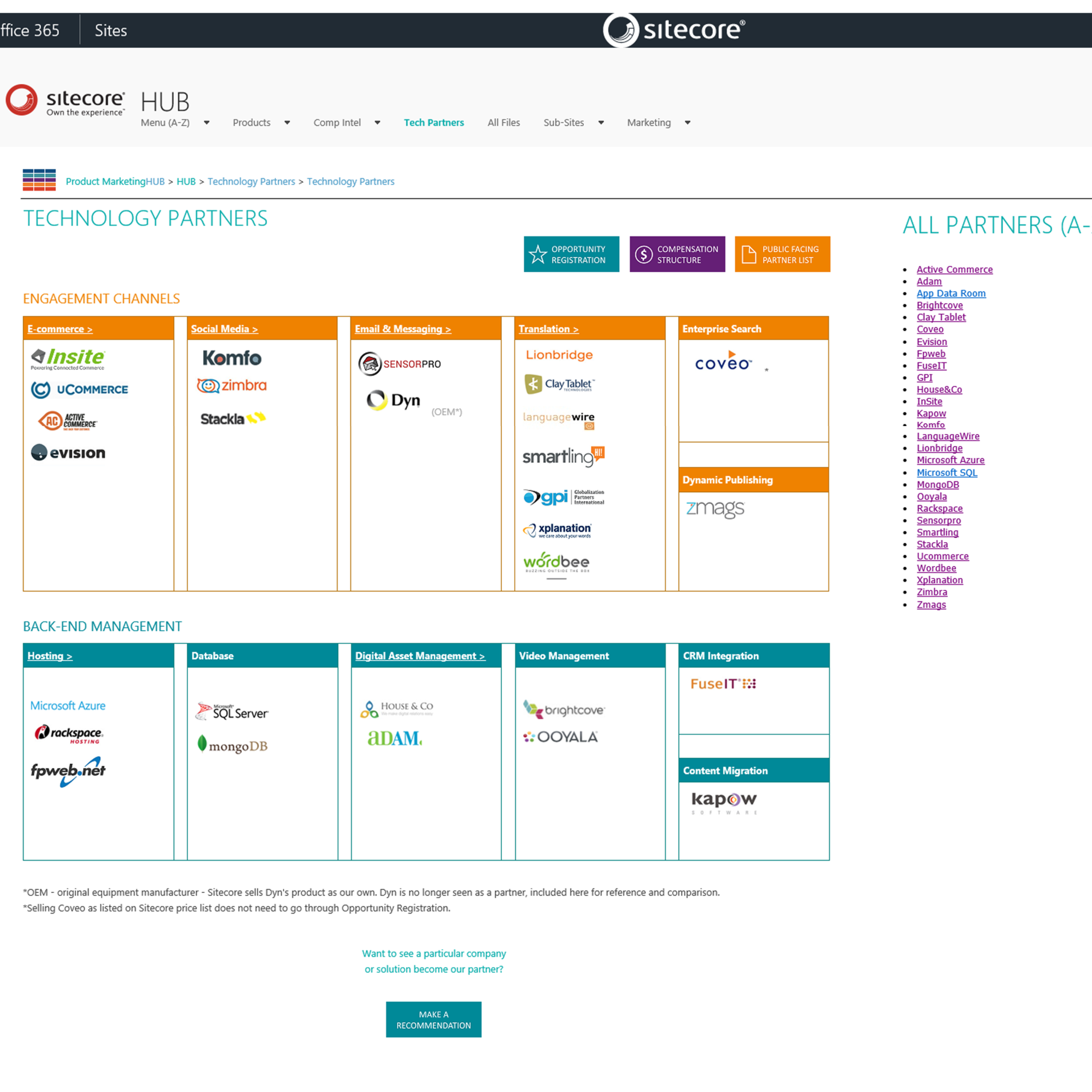Open Microsoft Azure in partners list

pos(951,460)
